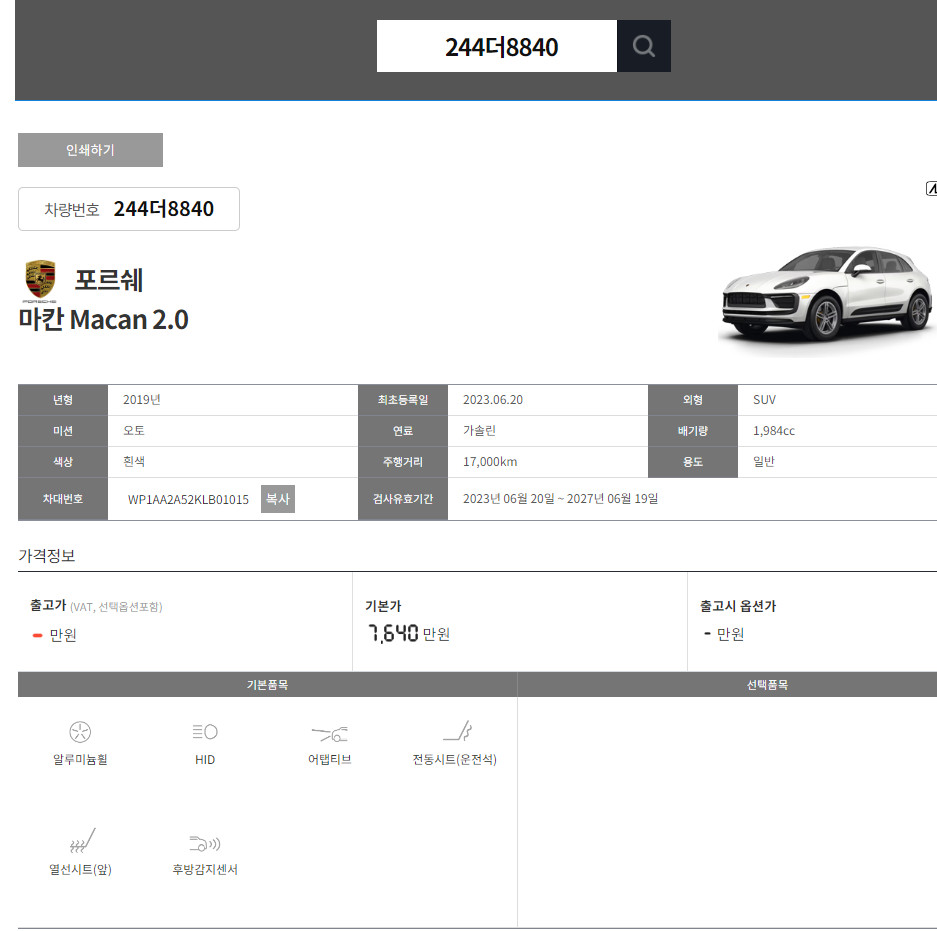Viewport: 937px width, 931px height.
Task: Click the 미션 header cell
Action: coord(63,431)
